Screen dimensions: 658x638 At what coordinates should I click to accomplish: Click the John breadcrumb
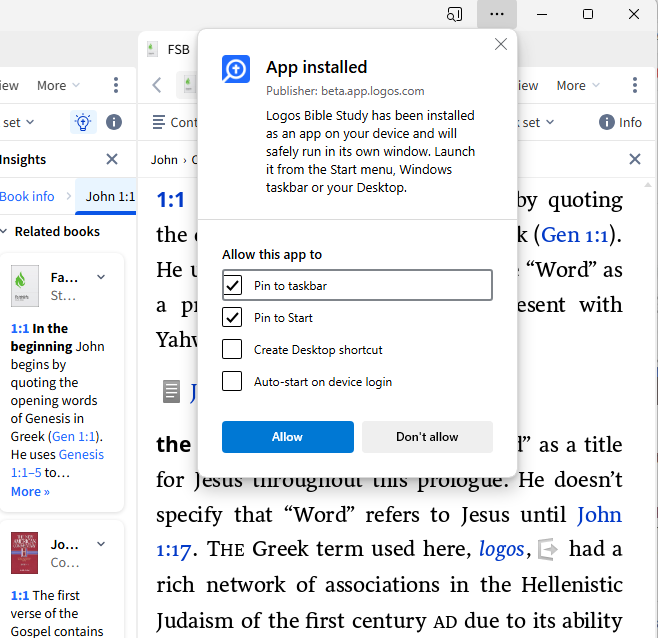[x=164, y=160]
